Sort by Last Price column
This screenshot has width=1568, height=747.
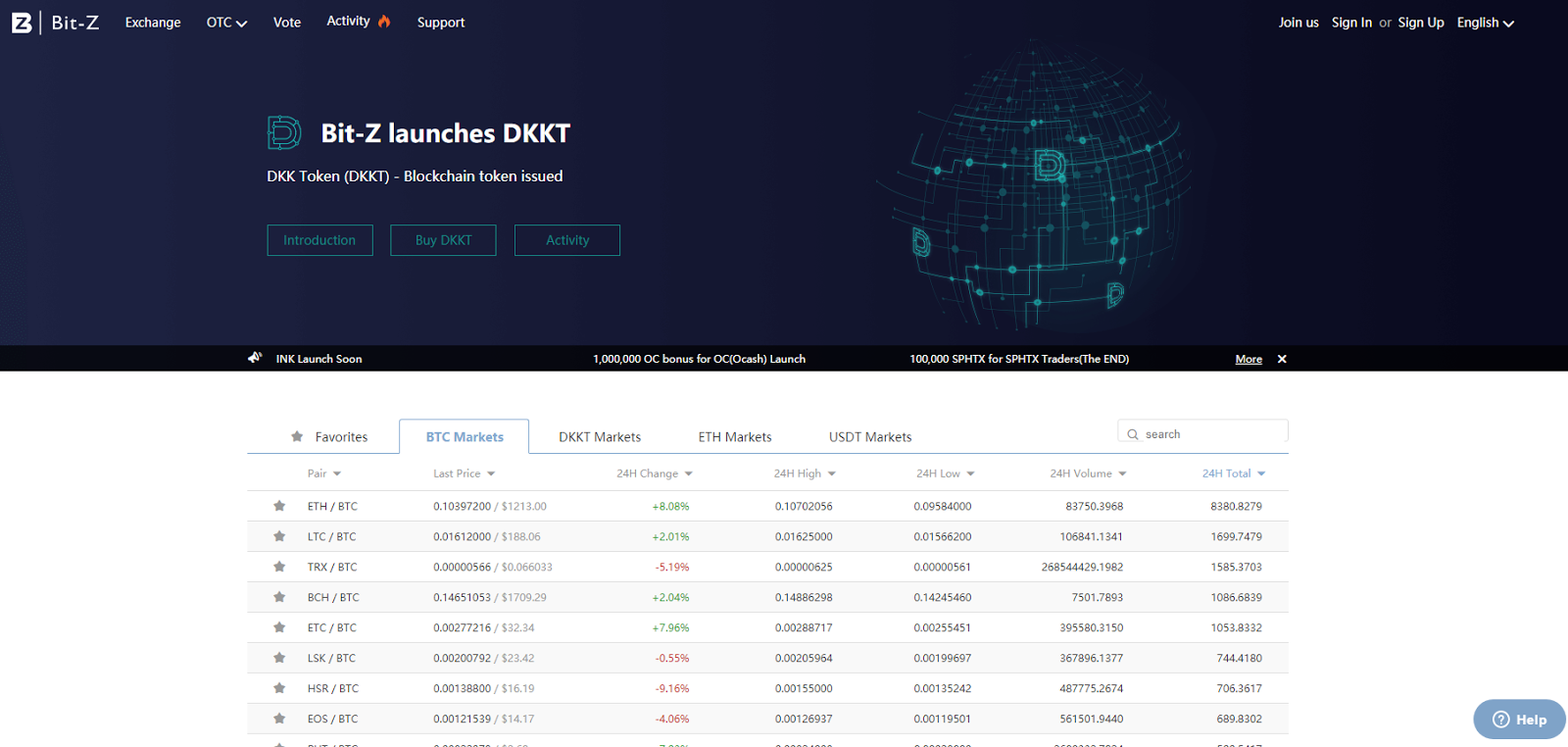coord(464,473)
